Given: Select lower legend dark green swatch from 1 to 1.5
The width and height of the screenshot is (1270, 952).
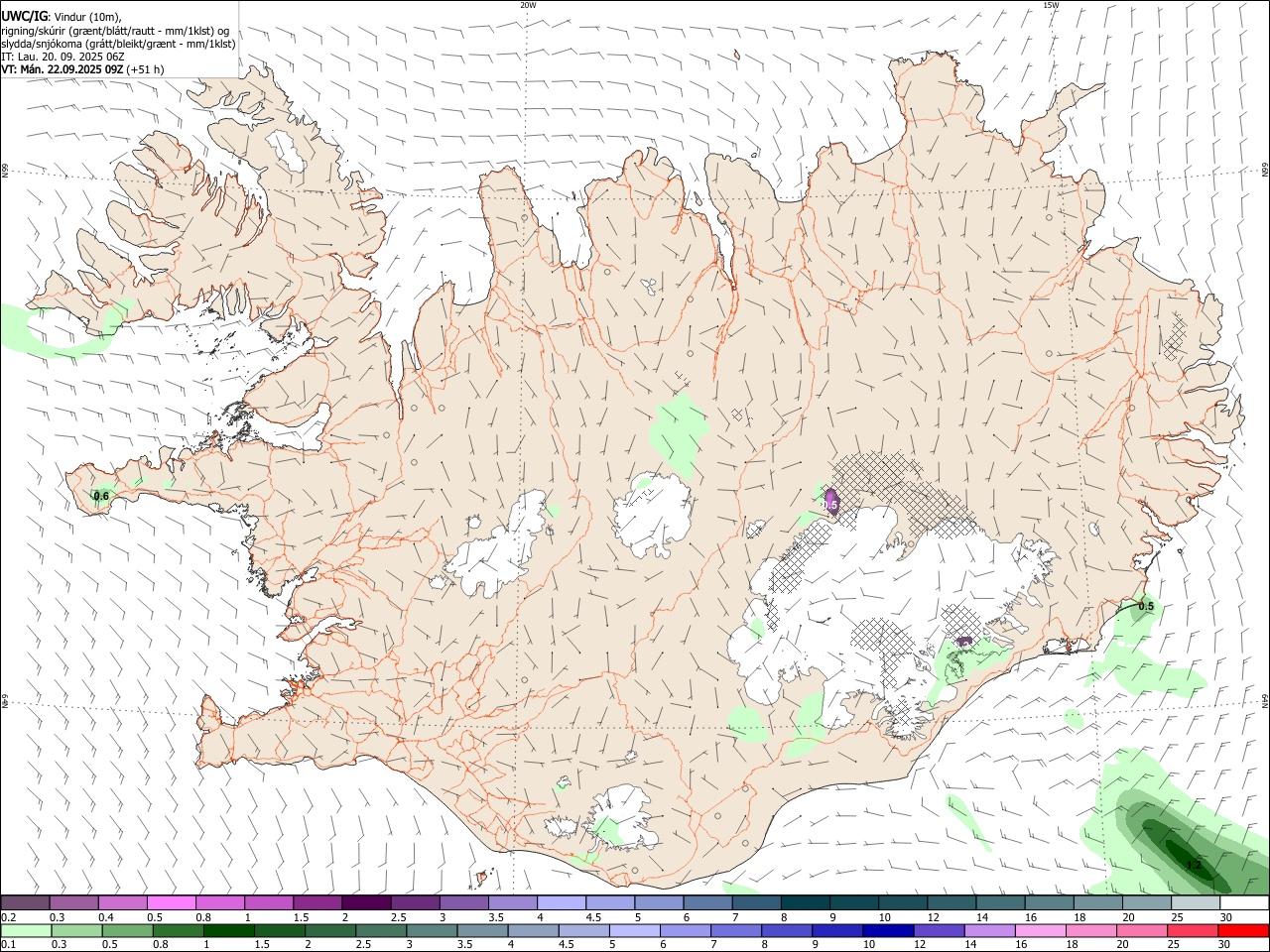Looking at the screenshot, I should point(228,930).
